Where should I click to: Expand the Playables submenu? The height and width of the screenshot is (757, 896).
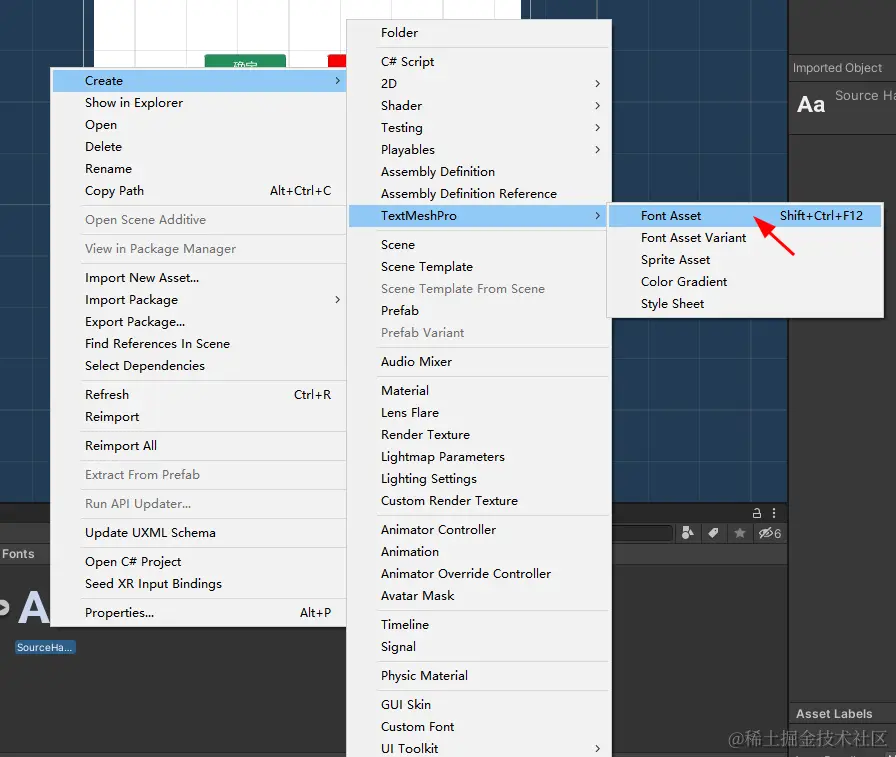pyautogui.click(x=597, y=150)
